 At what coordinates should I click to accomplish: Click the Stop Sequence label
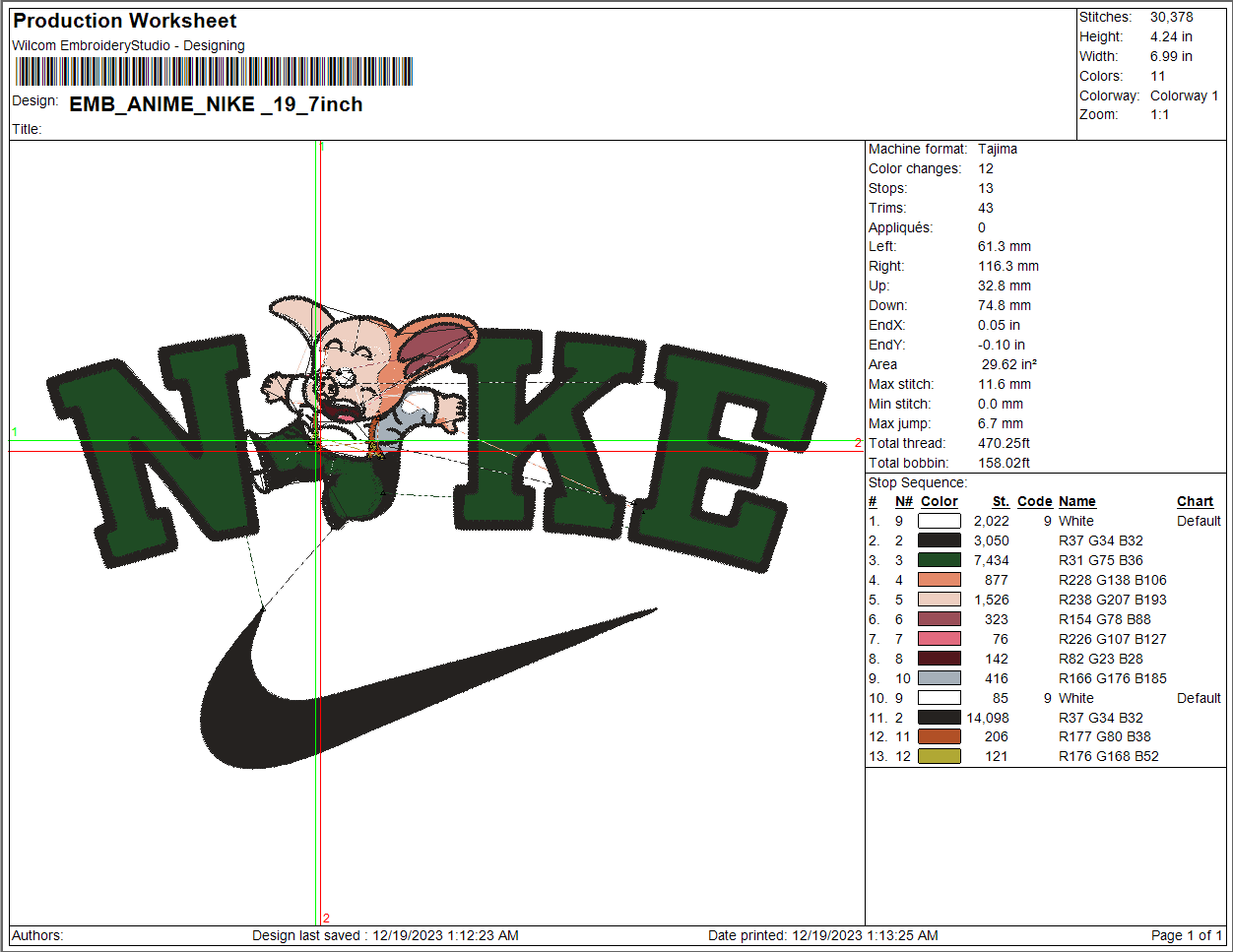coord(918,482)
